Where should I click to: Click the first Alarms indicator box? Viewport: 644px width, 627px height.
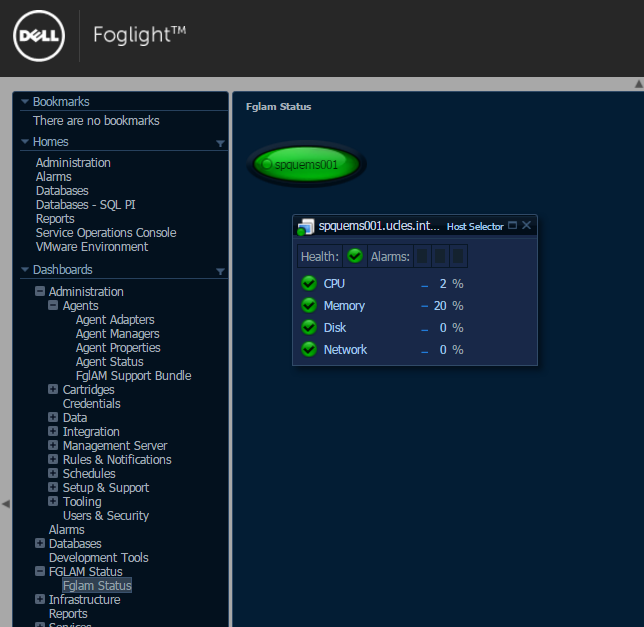coord(422,256)
